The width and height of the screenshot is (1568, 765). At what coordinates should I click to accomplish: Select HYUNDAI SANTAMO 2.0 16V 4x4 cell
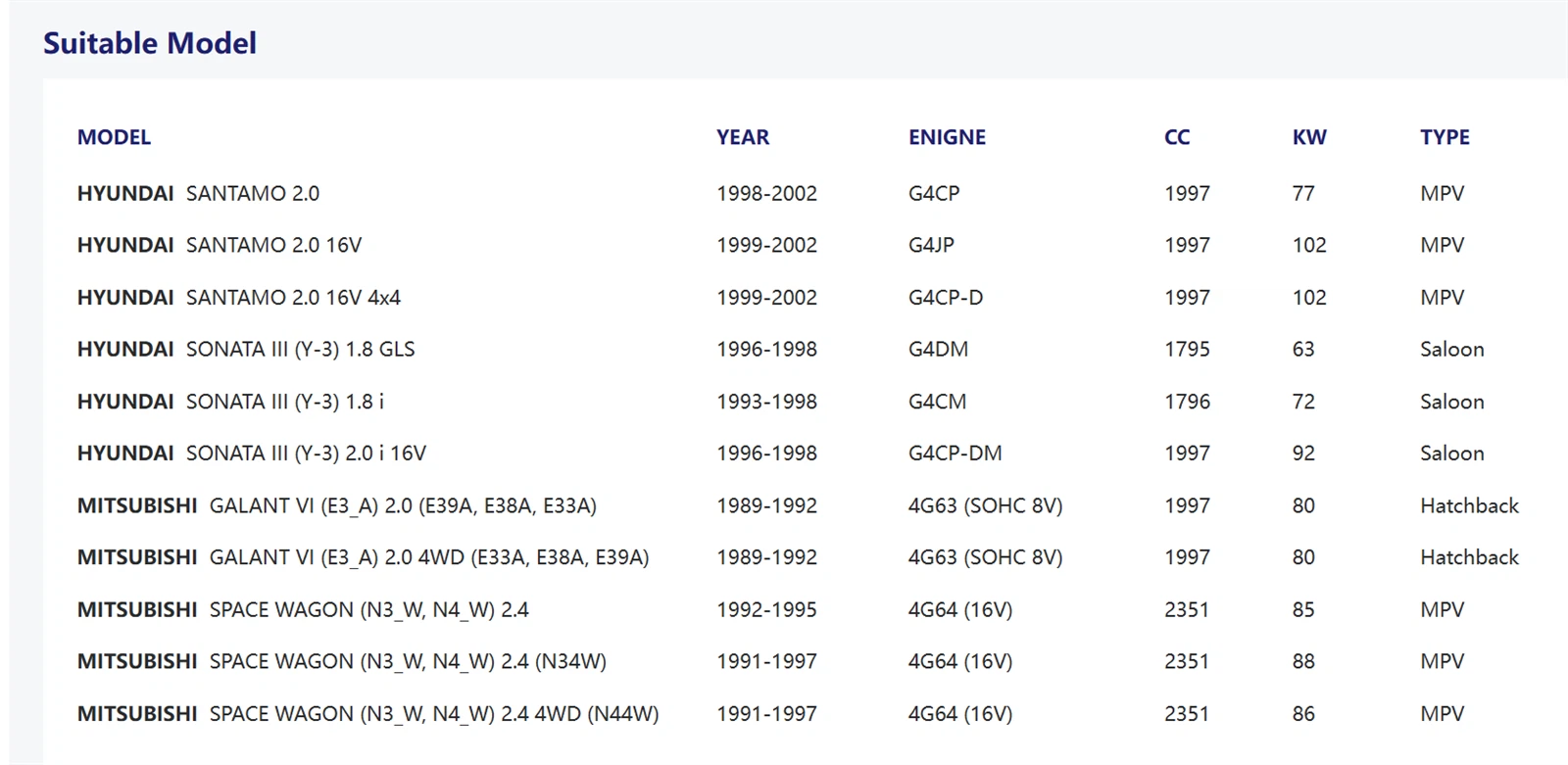tap(239, 298)
